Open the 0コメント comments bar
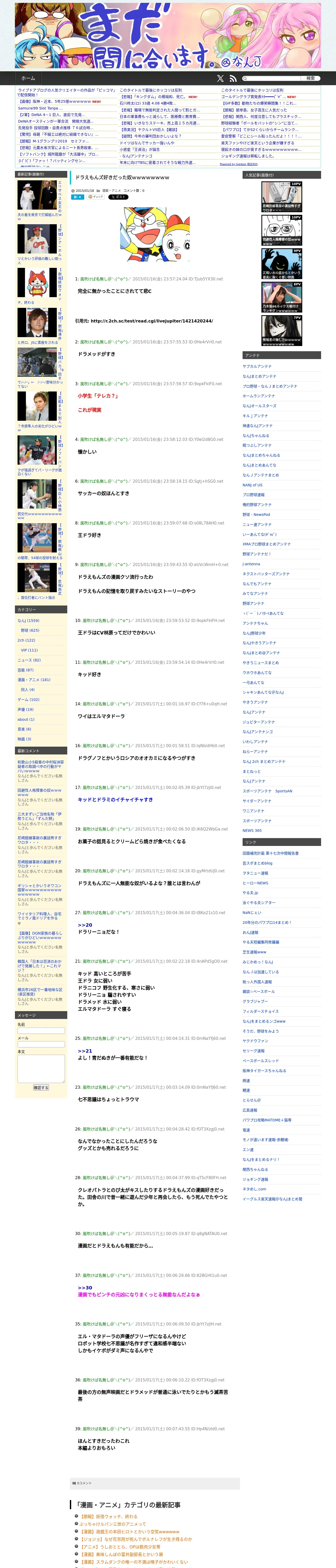Viewport: 336px width, 1568px height. click(155, 1483)
